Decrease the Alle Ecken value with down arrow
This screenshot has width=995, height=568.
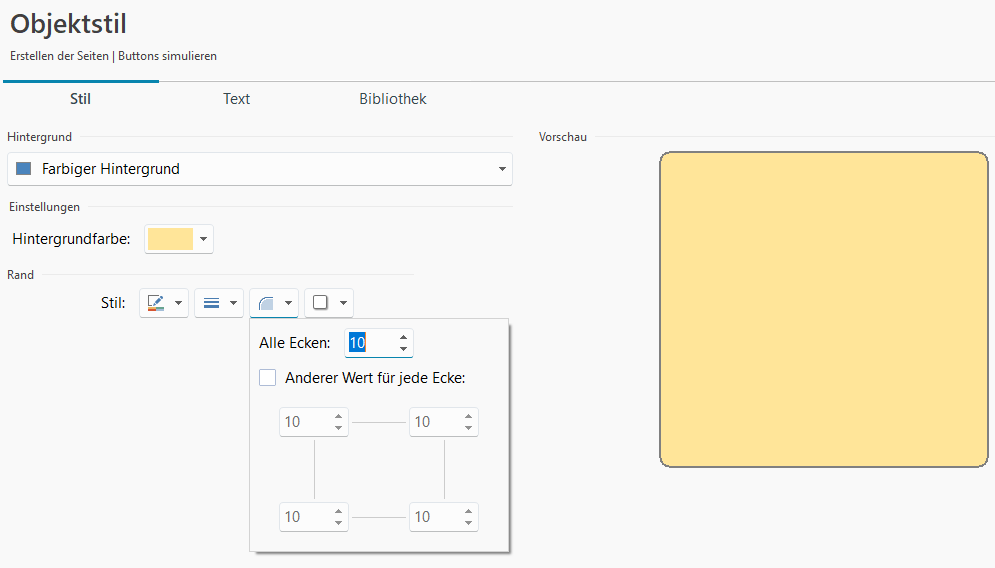coord(403,349)
